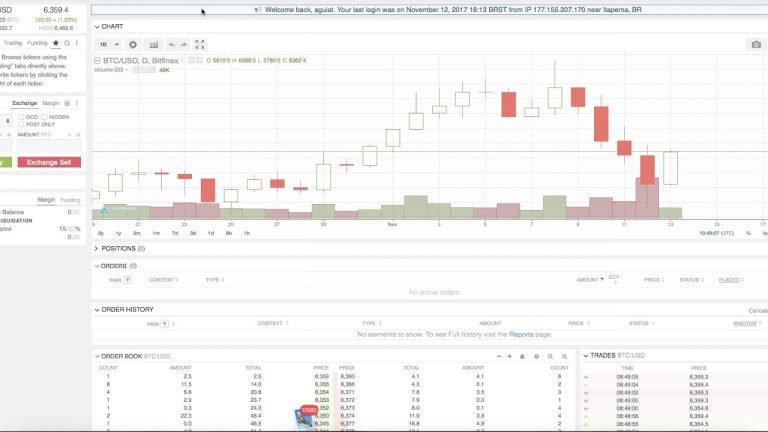This screenshot has height=432, width=768.
Task: Click the Exchange Sell button
Action: tap(49, 162)
